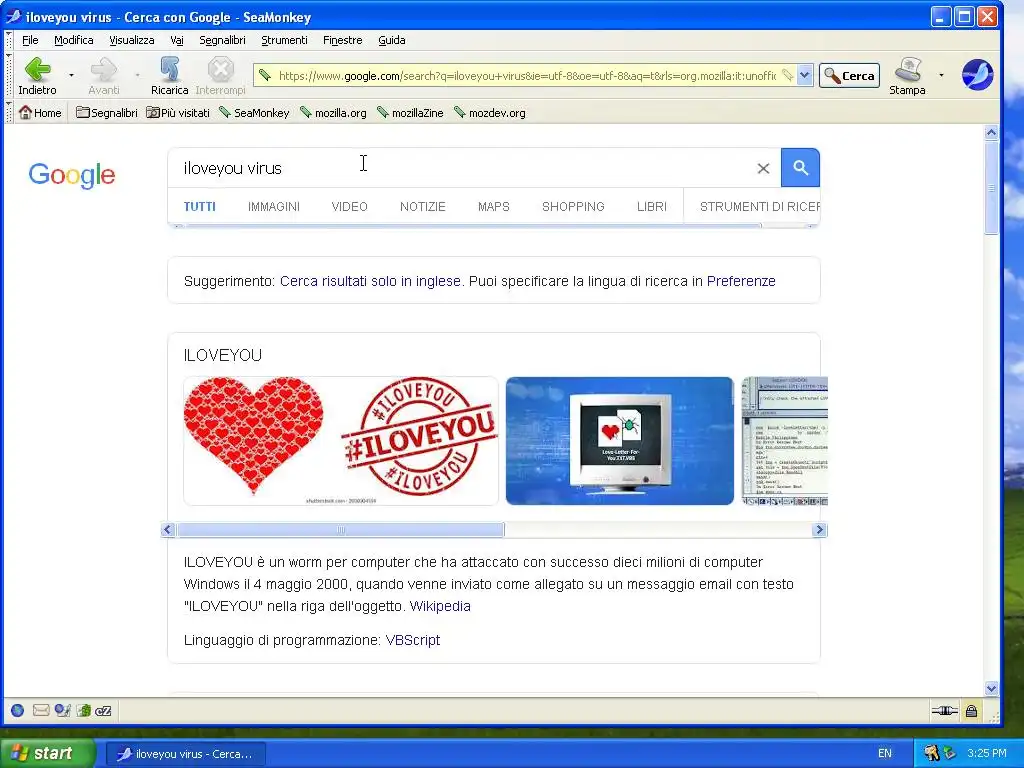Open the code screenshot thumbnail
Viewport: 1024px width, 768px height.
point(785,441)
